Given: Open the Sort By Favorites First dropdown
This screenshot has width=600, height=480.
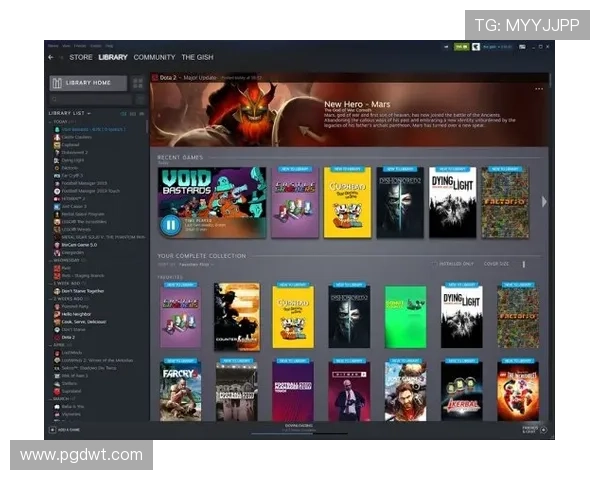Looking at the screenshot, I should tap(194, 264).
